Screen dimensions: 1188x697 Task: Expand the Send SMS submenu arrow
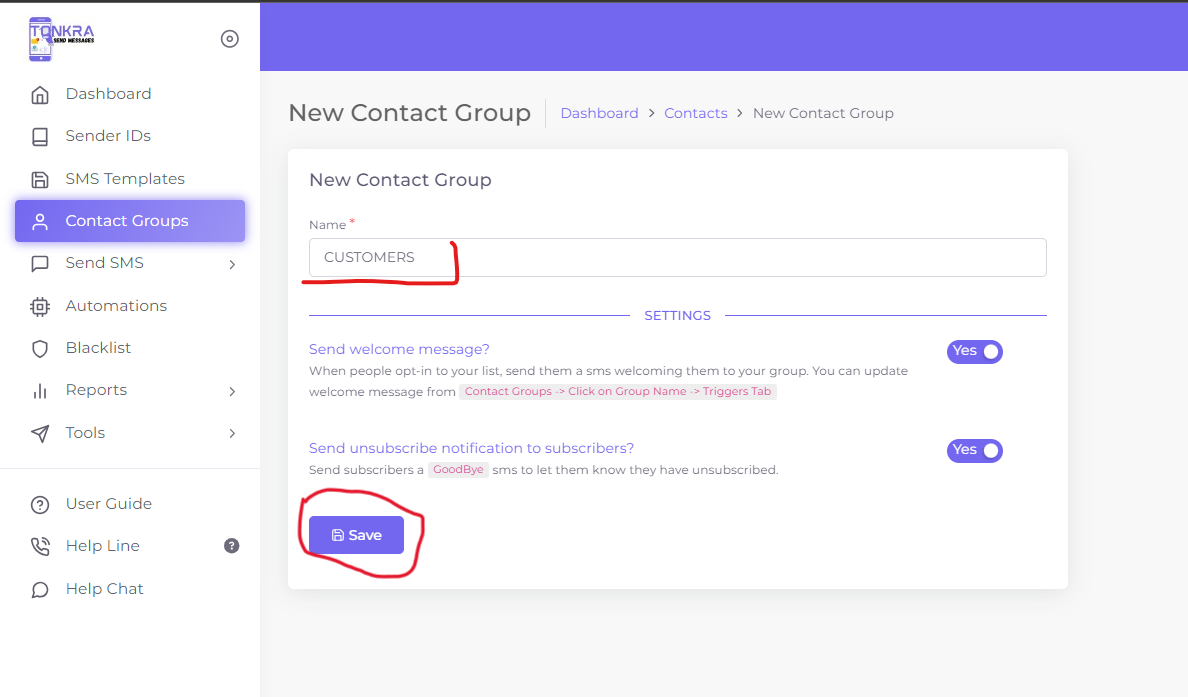pyautogui.click(x=232, y=265)
